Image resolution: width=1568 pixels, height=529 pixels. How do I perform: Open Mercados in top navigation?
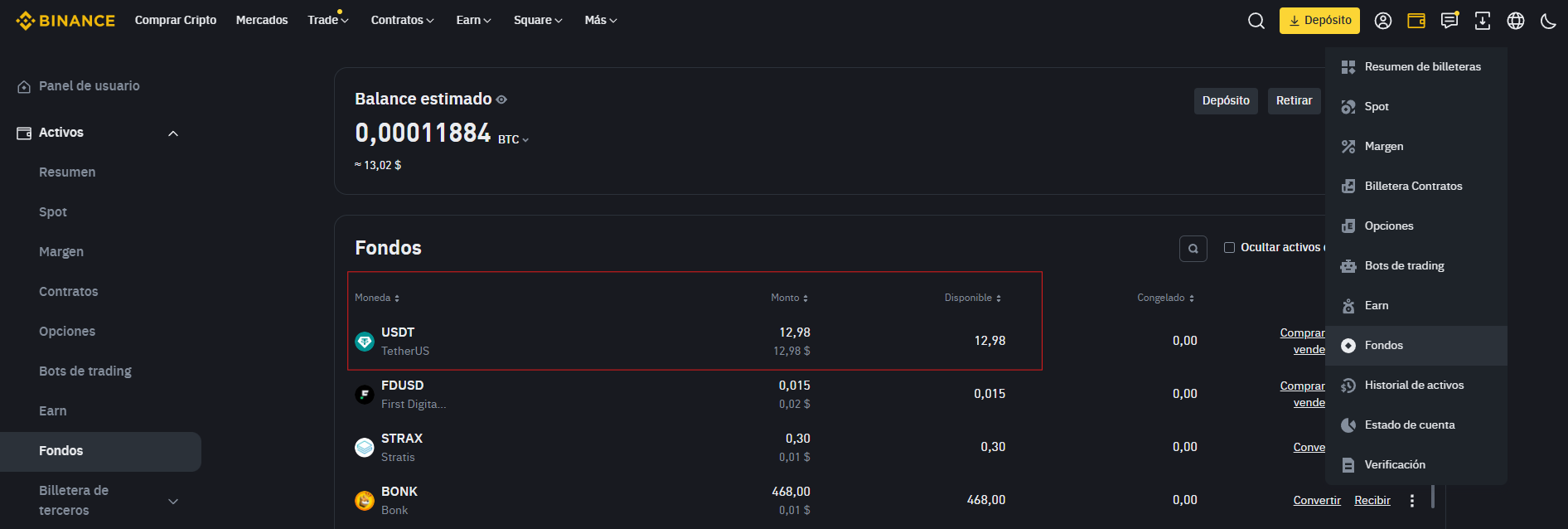262,20
